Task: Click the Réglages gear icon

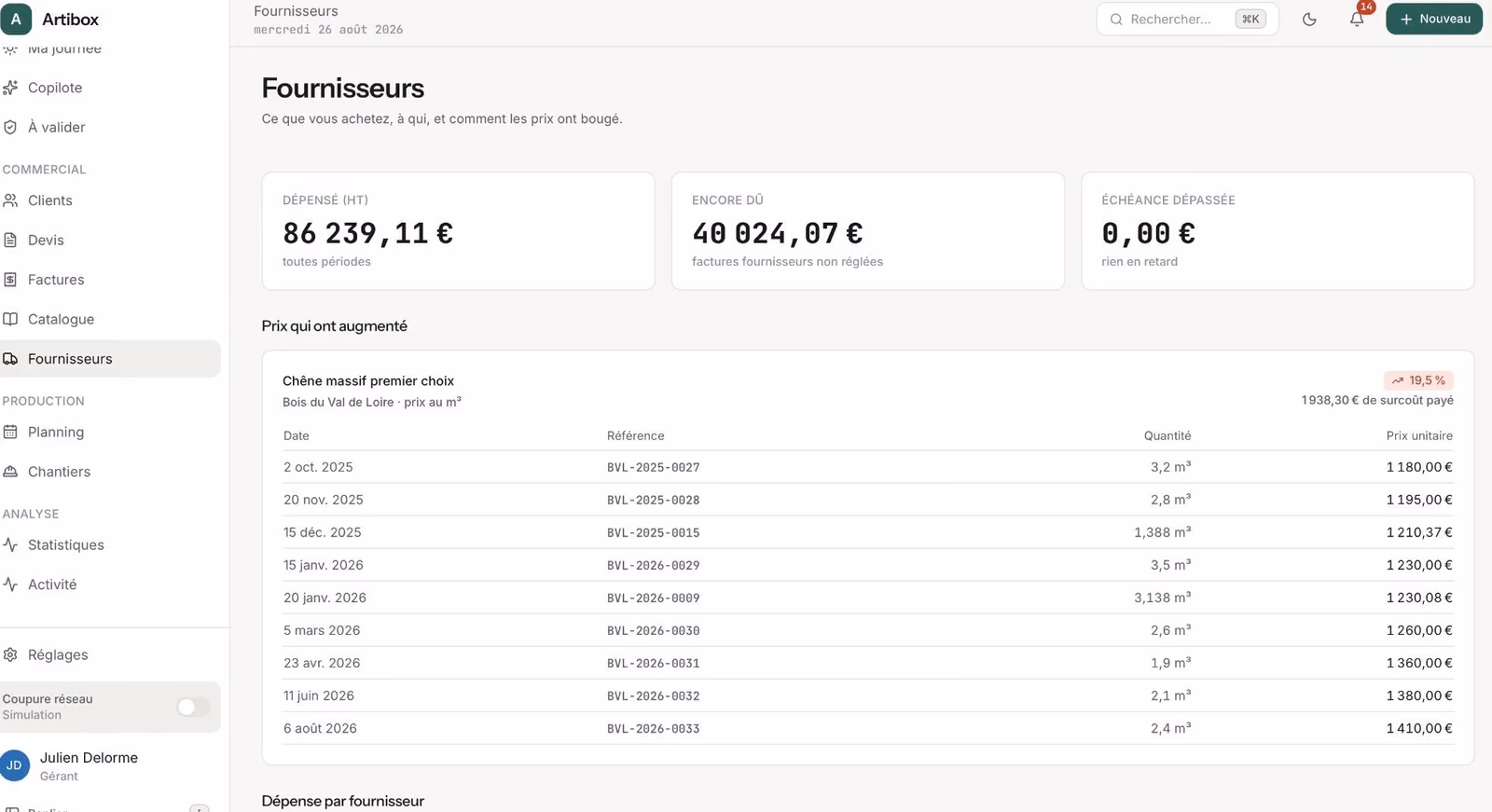Action: [10, 654]
